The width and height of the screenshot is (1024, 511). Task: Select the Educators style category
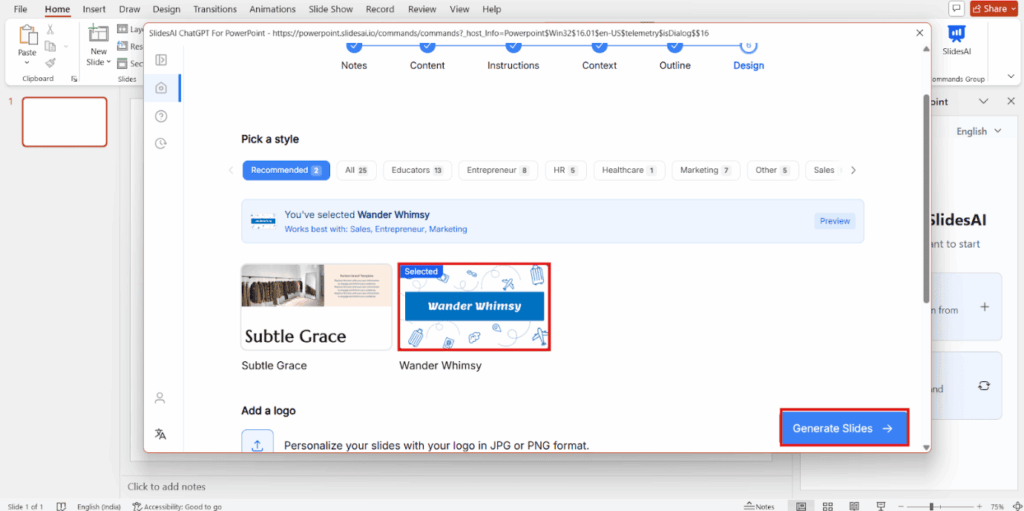(417, 170)
